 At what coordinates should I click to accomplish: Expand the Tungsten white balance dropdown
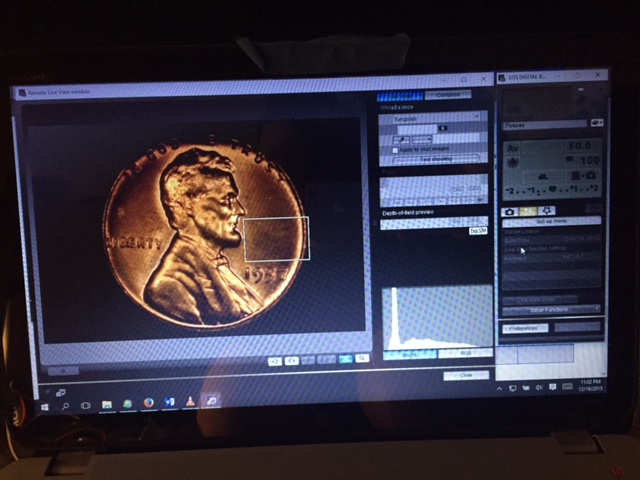(436, 118)
